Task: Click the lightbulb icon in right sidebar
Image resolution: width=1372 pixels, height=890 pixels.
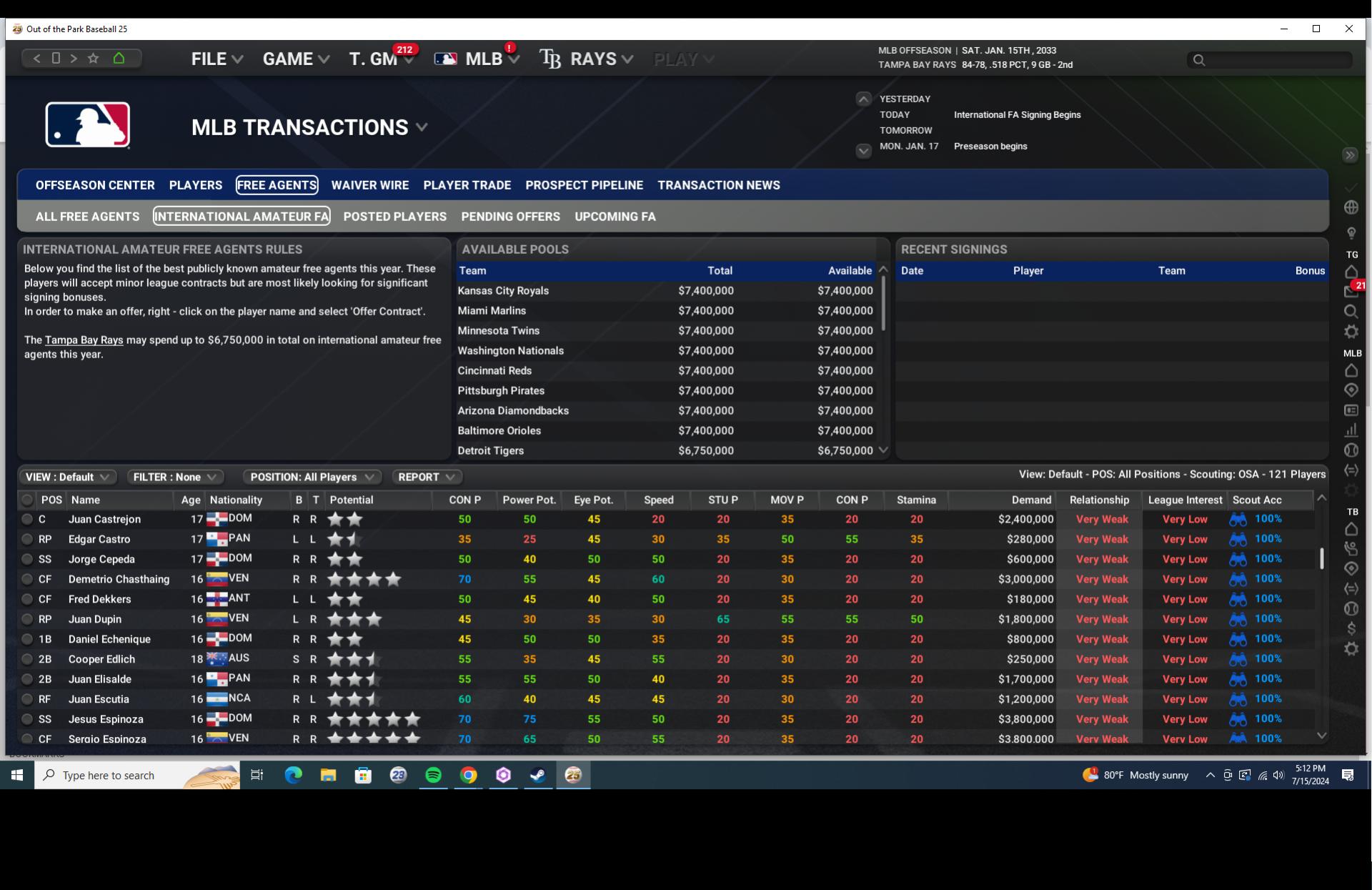Action: 1351,233
